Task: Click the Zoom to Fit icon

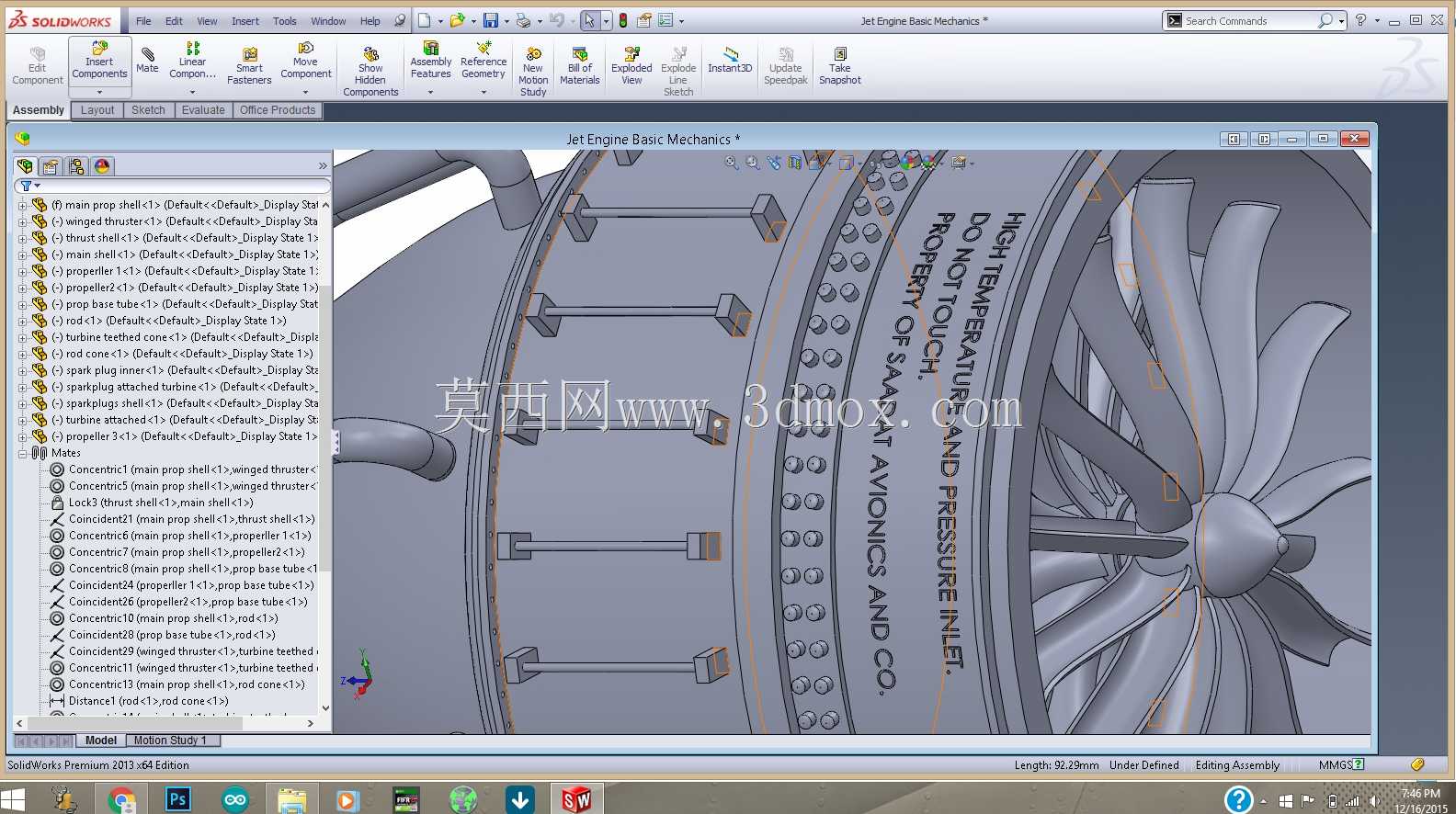Action: pyautogui.click(x=732, y=163)
